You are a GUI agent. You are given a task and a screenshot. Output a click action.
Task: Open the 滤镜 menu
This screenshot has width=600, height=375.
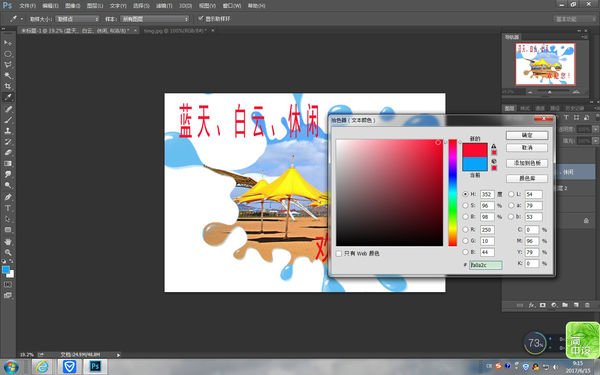click(164, 6)
